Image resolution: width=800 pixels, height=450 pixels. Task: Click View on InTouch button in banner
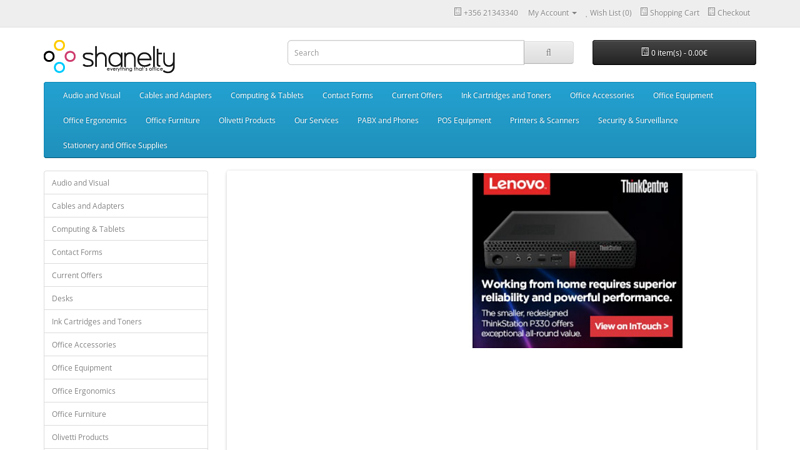[x=631, y=327]
